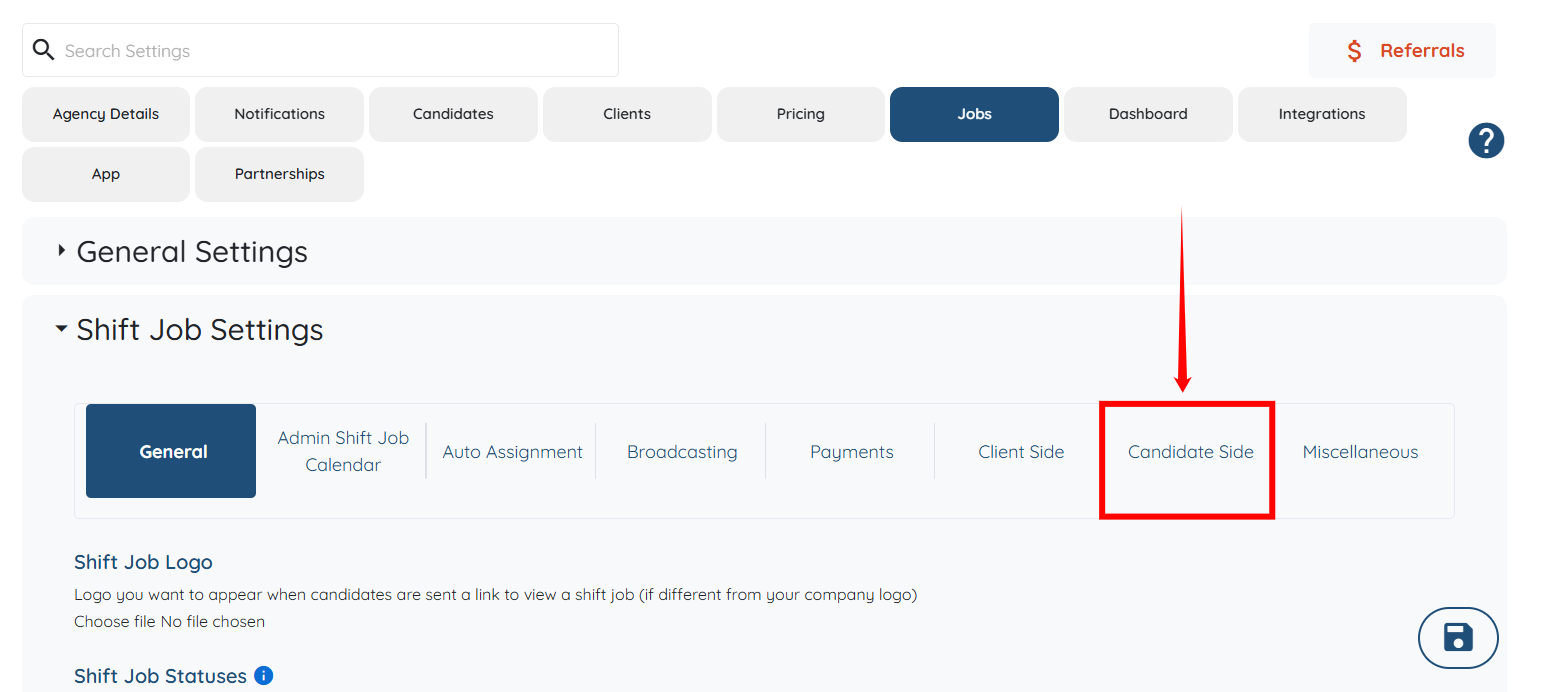The width and height of the screenshot is (1542, 692).
Task: Open Admin Shift Job Calendar sub-tab
Action: (343, 451)
